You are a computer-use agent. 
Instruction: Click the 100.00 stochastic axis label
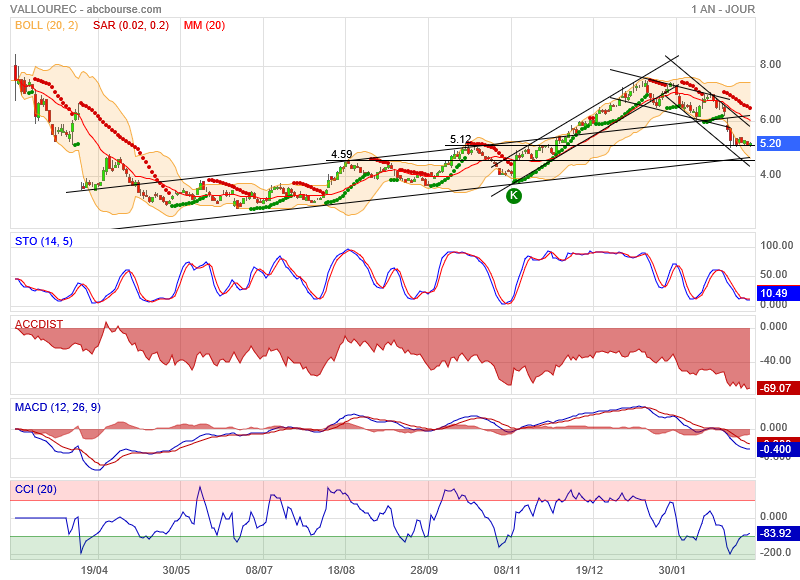(x=777, y=245)
